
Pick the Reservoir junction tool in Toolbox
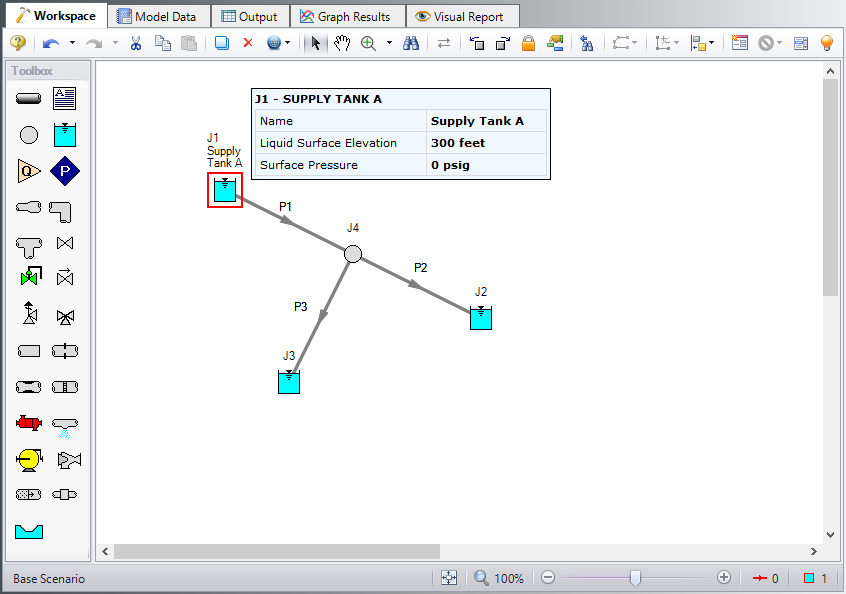(x=65, y=134)
